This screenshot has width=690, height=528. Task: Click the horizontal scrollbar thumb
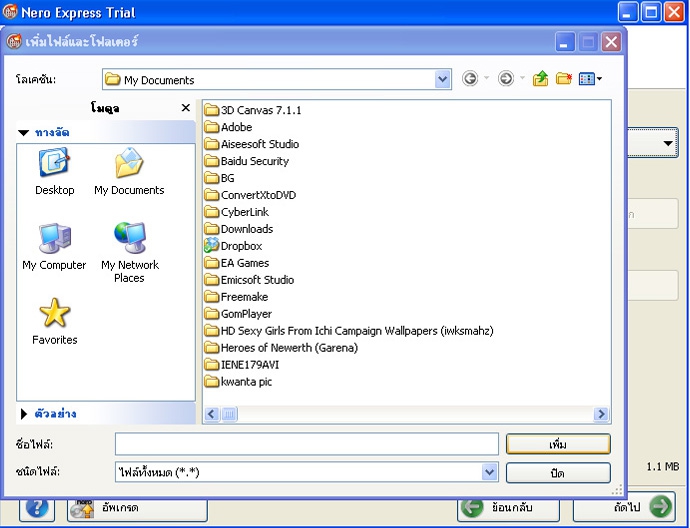pos(229,414)
